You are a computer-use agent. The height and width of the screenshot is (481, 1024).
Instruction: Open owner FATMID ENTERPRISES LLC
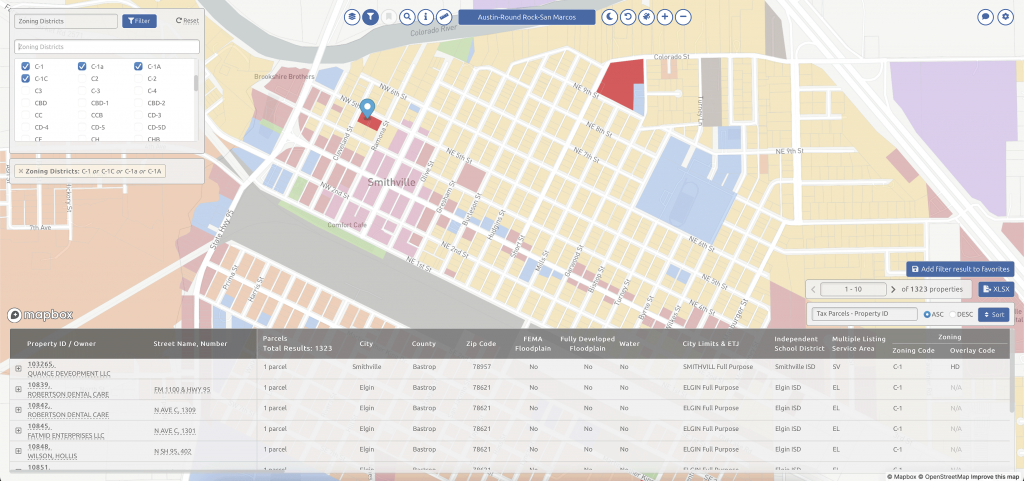point(66,436)
